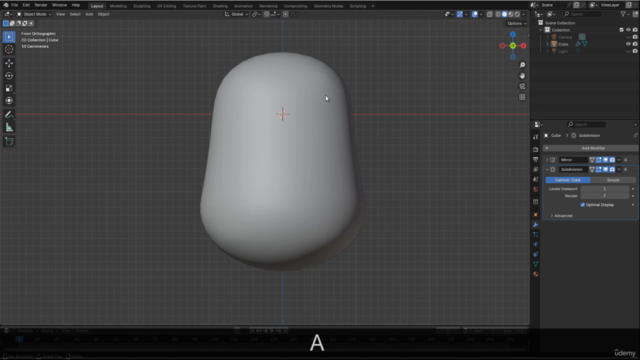Switch to solid viewport shading
This screenshot has width=640, height=360.
pos(504,14)
